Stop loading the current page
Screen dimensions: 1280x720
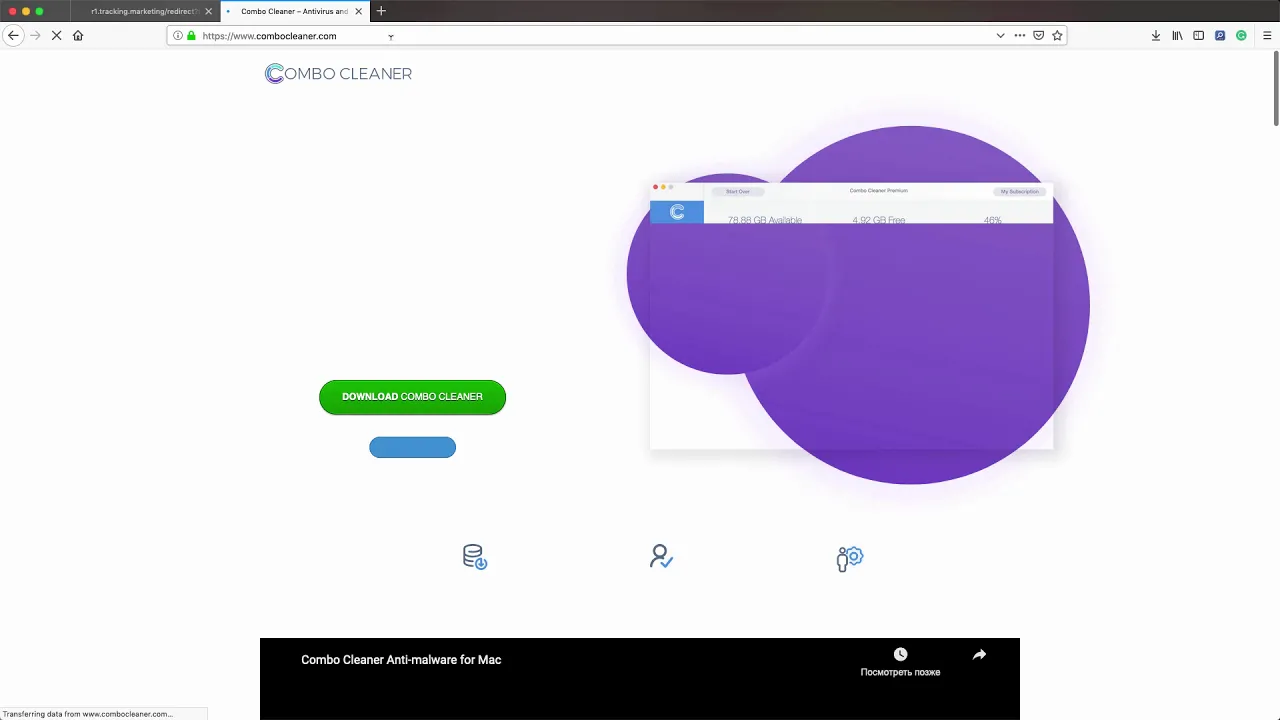coord(56,35)
